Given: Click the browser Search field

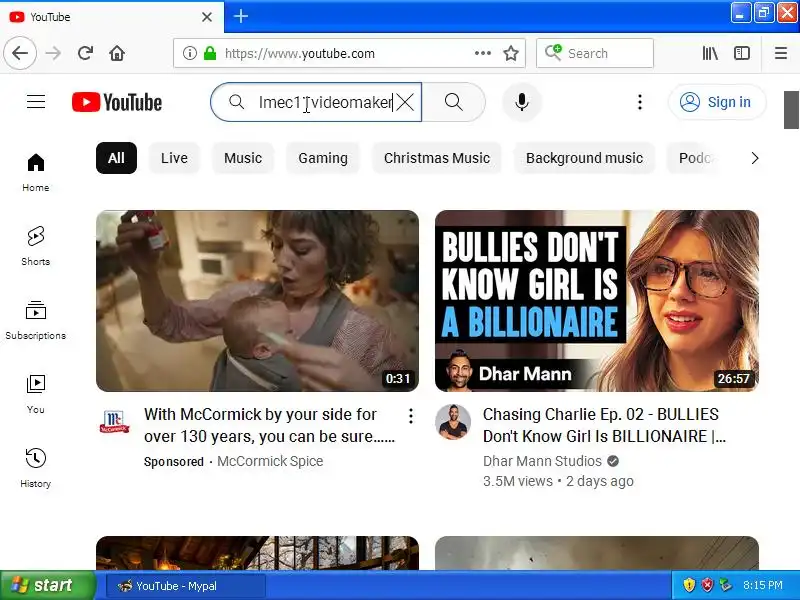Looking at the screenshot, I should point(595,53).
